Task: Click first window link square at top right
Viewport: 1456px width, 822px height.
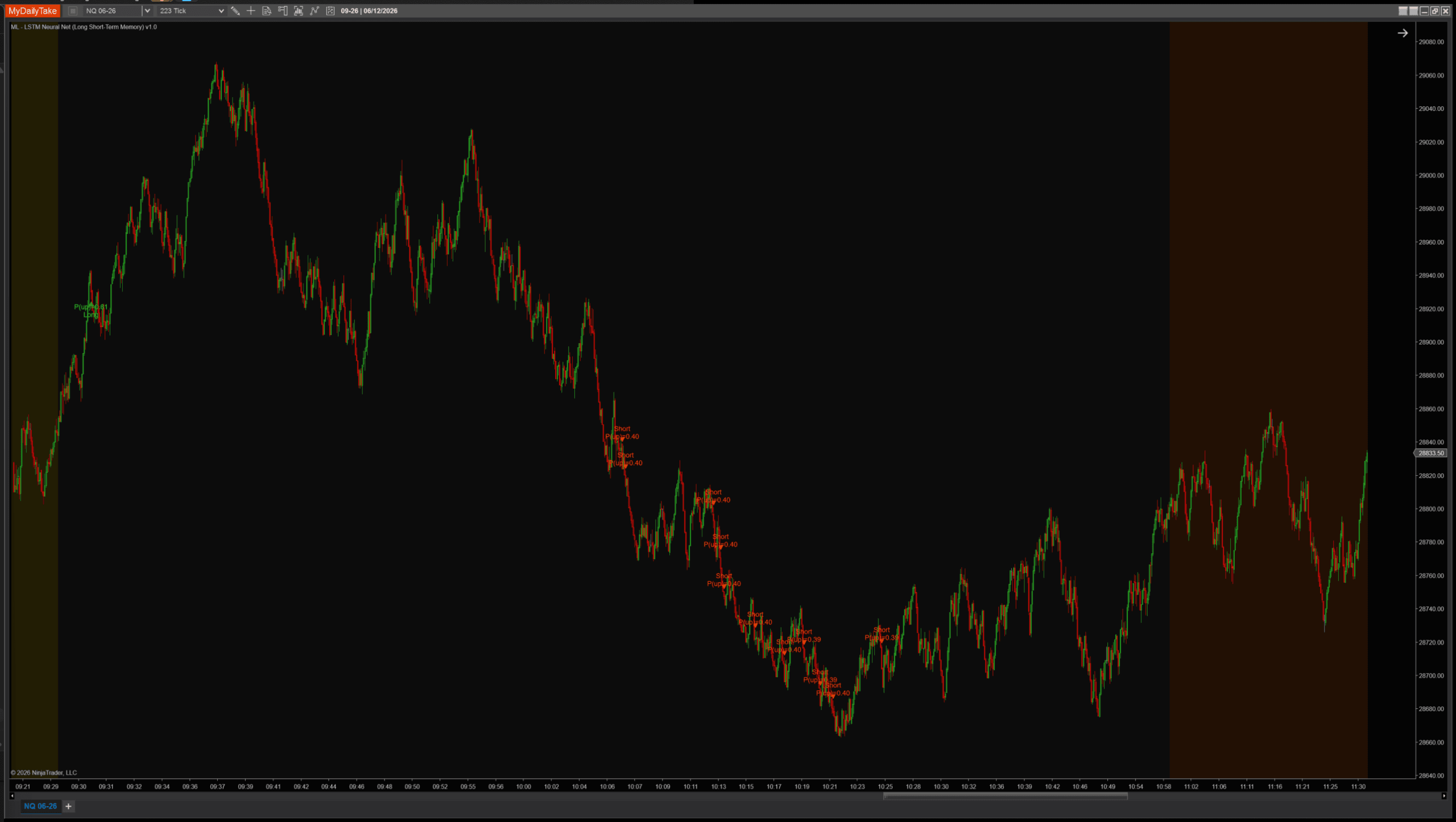Action: coord(1403,11)
